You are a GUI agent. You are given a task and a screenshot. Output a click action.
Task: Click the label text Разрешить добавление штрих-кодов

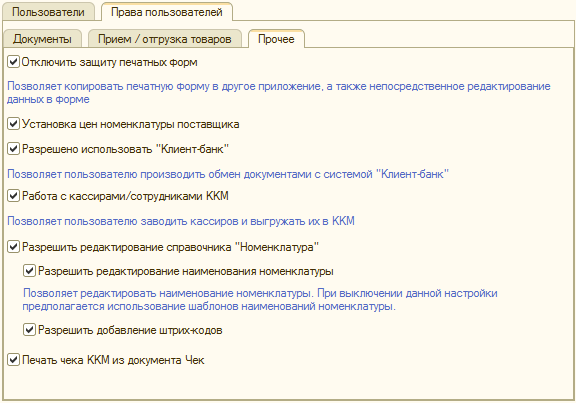pyautogui.click(x=130, y=330)
